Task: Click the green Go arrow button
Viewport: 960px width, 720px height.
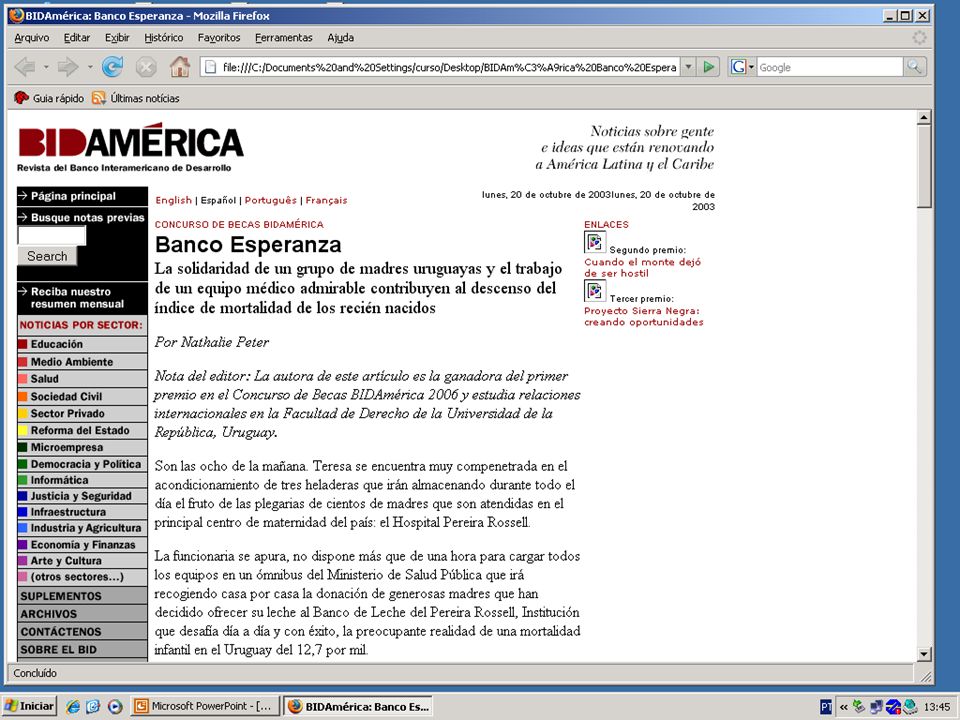Action: pyautogui.click(x=708, y=67)
